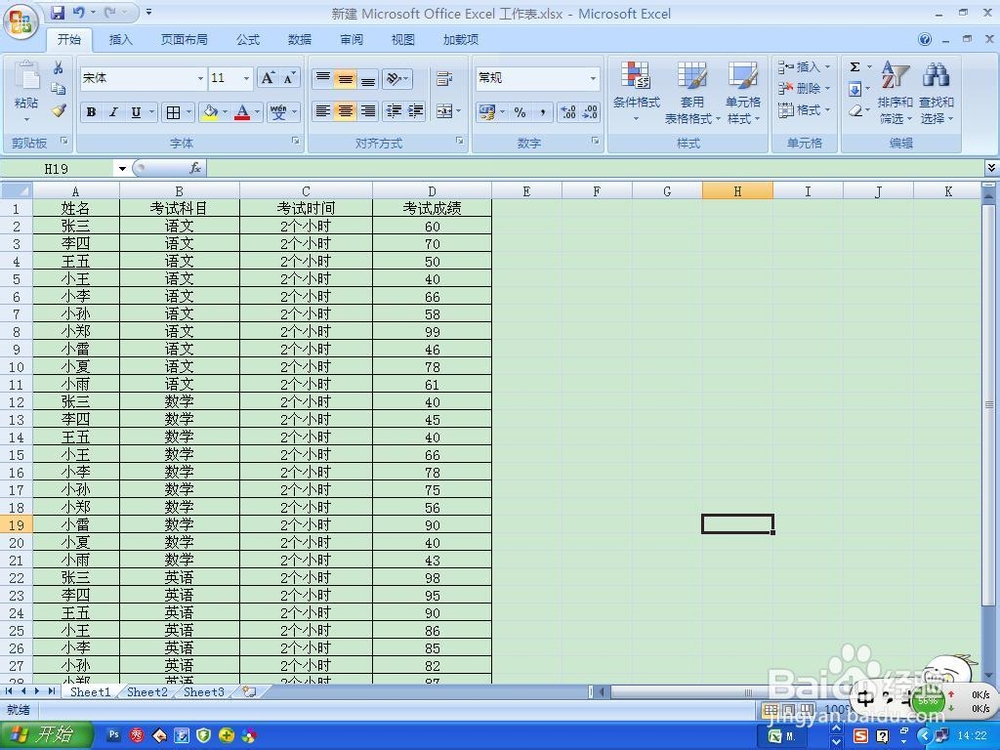Viewport: 1000px width, 750px height.
Task: Click the Clear eraser icon
Action: click(x=855, y=110)
